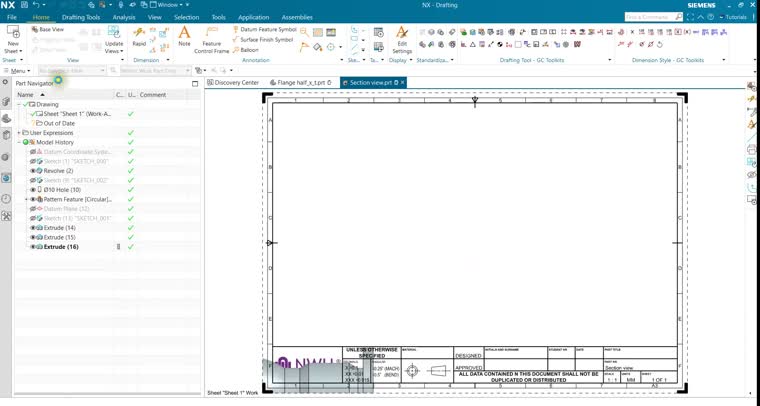The image size is (760, 406).
Task: Maximize the Part Navigator panel
Action: point(195,83)
